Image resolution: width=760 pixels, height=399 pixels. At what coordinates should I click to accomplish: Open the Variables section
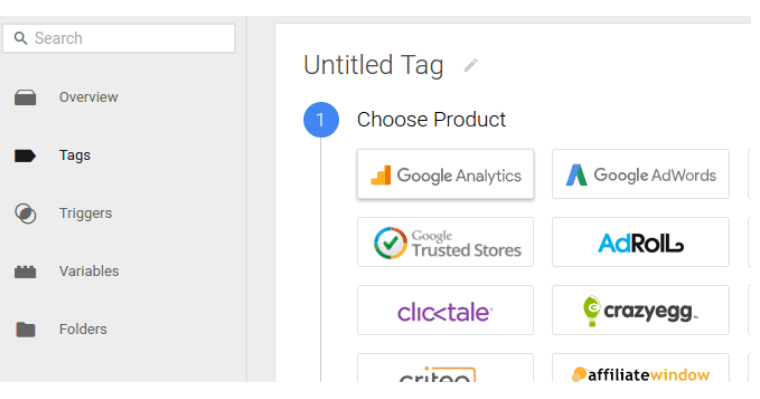89,271
